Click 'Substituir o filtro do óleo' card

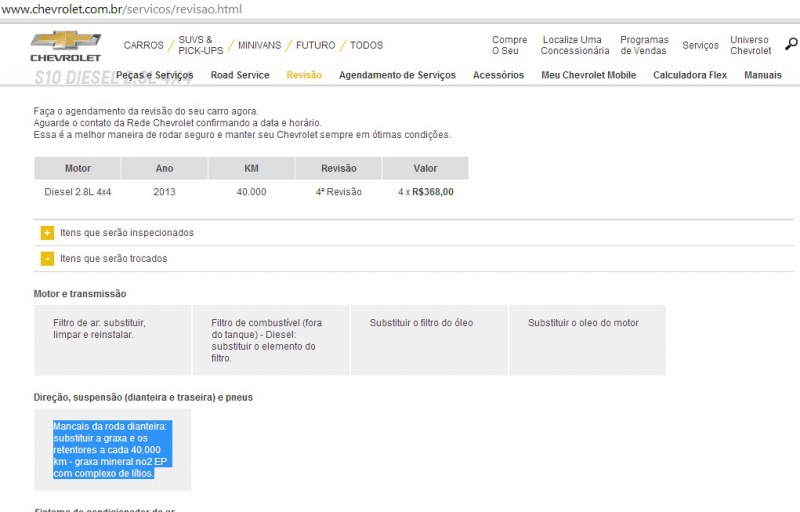pos(429,340)
